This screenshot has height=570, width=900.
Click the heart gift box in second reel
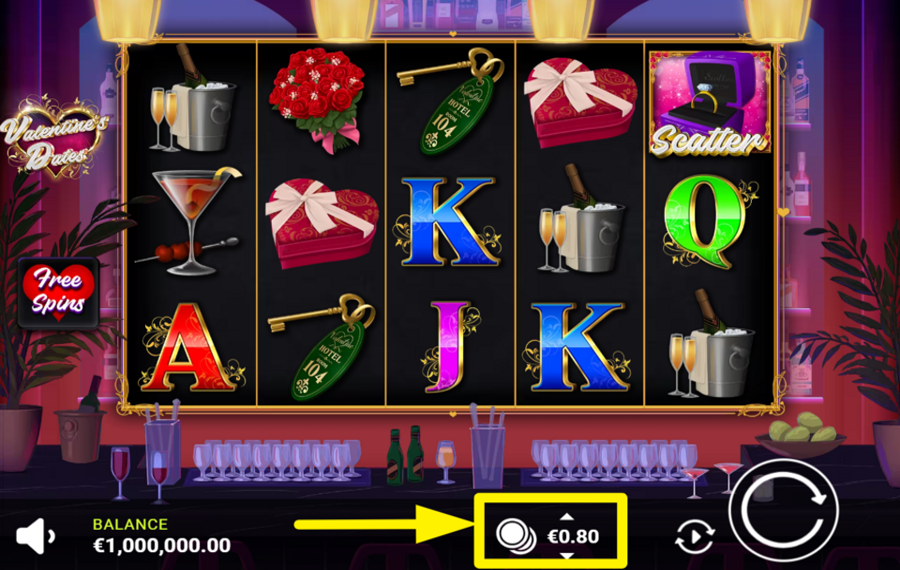(321, 223)
